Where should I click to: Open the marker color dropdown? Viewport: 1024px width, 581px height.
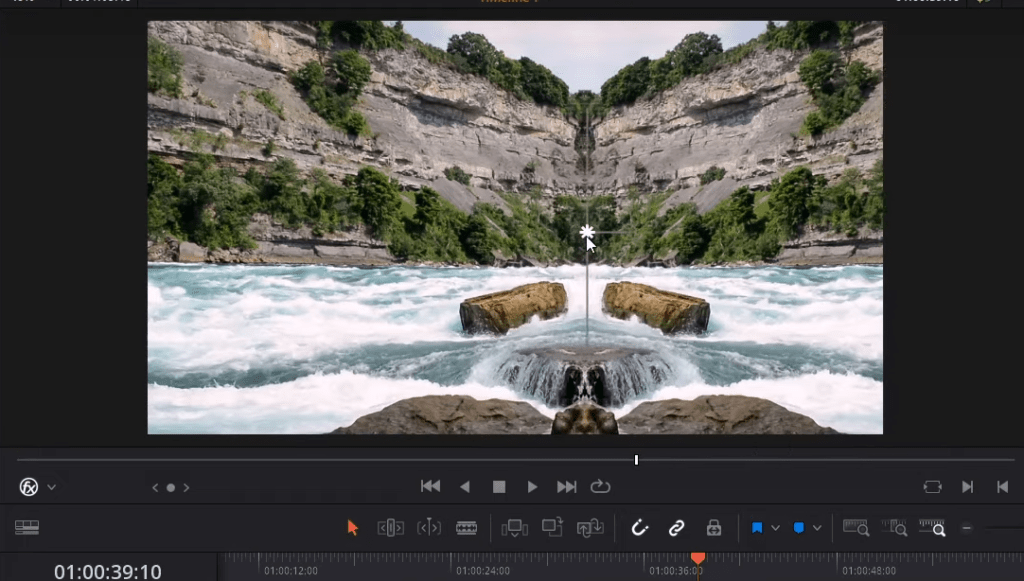pyautogui.click(x=817, y=528)
